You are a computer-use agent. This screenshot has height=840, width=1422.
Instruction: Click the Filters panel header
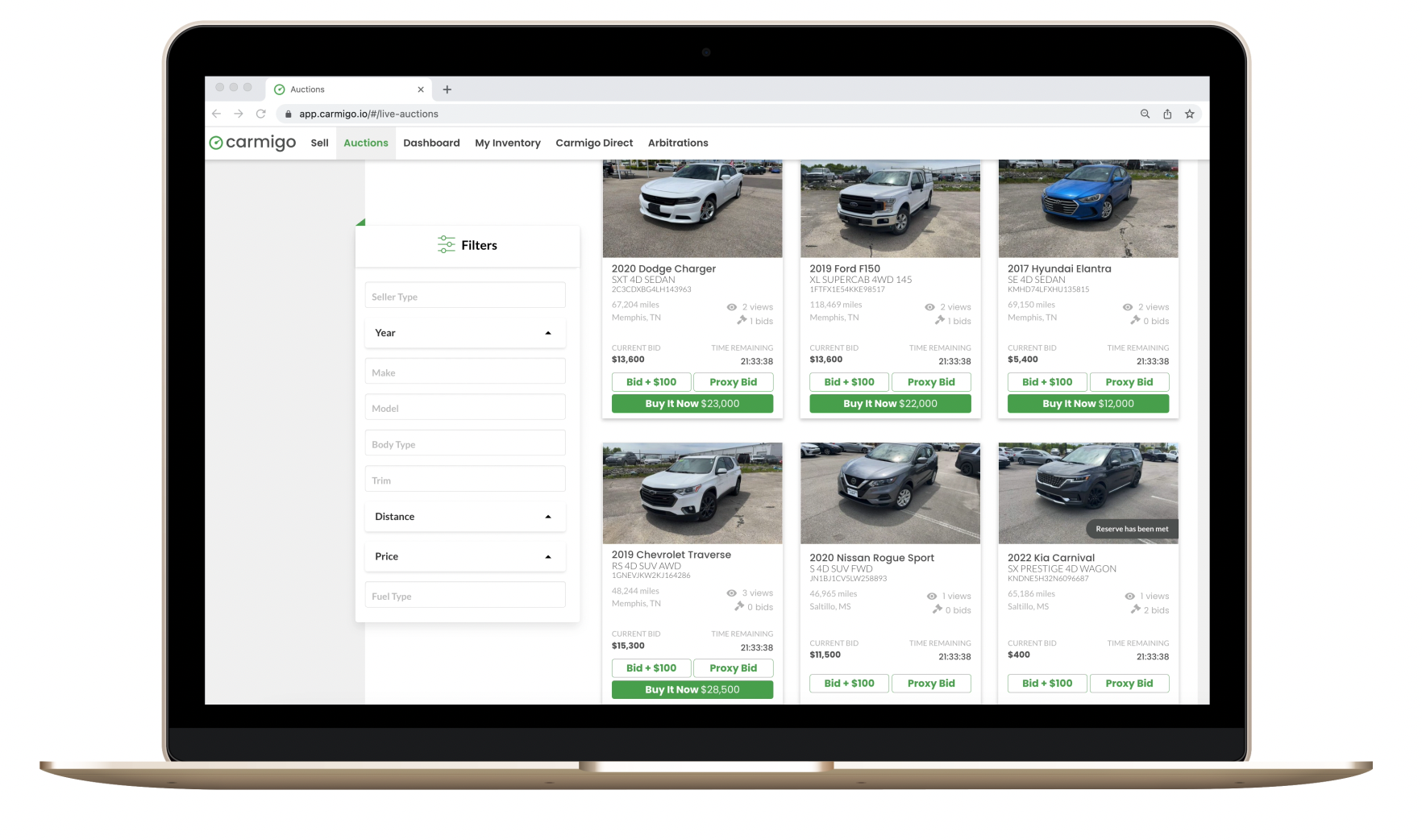[x=468, y=245]
